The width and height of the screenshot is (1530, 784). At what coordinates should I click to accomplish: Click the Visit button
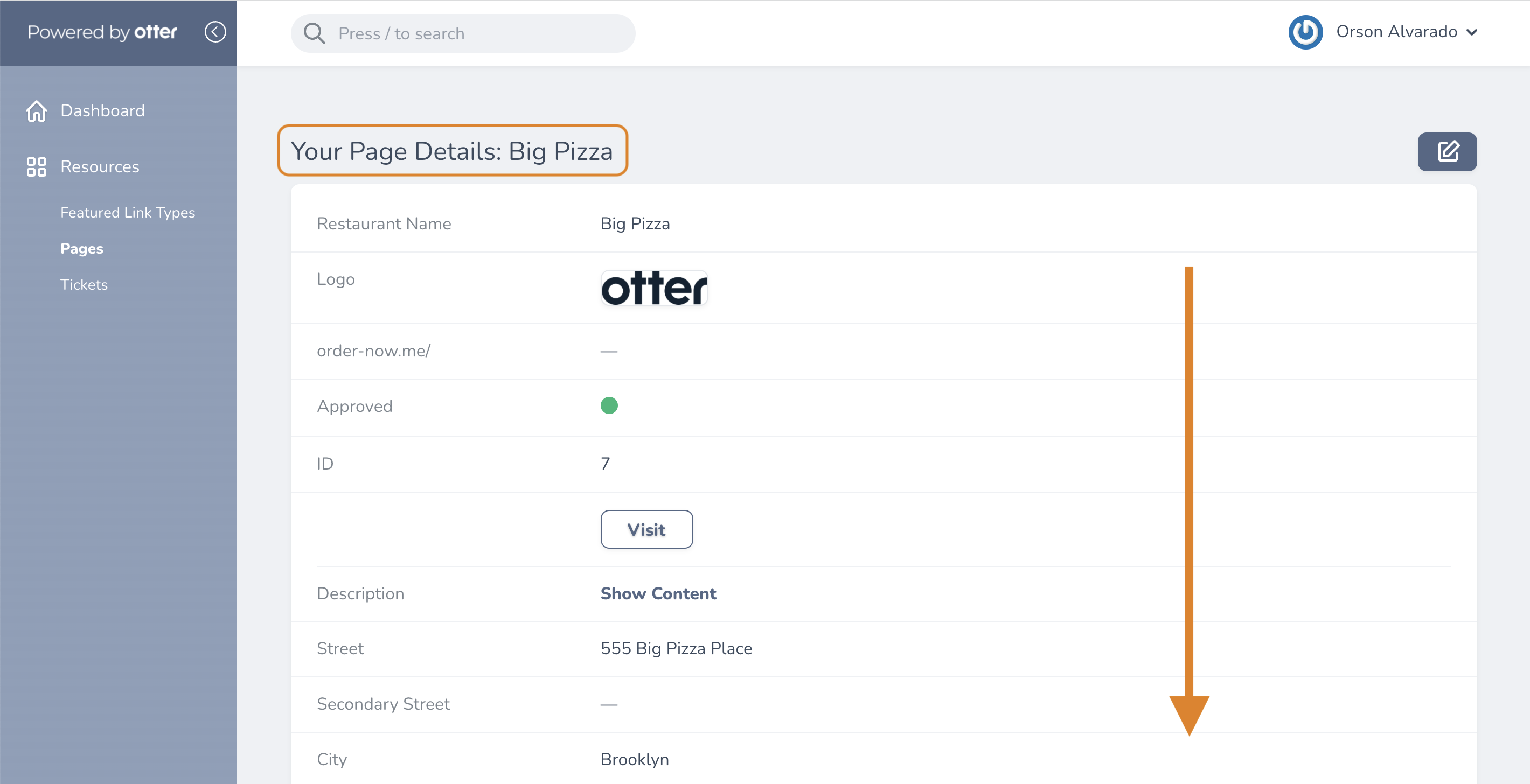pyautogui.click(x=646, y=529)
